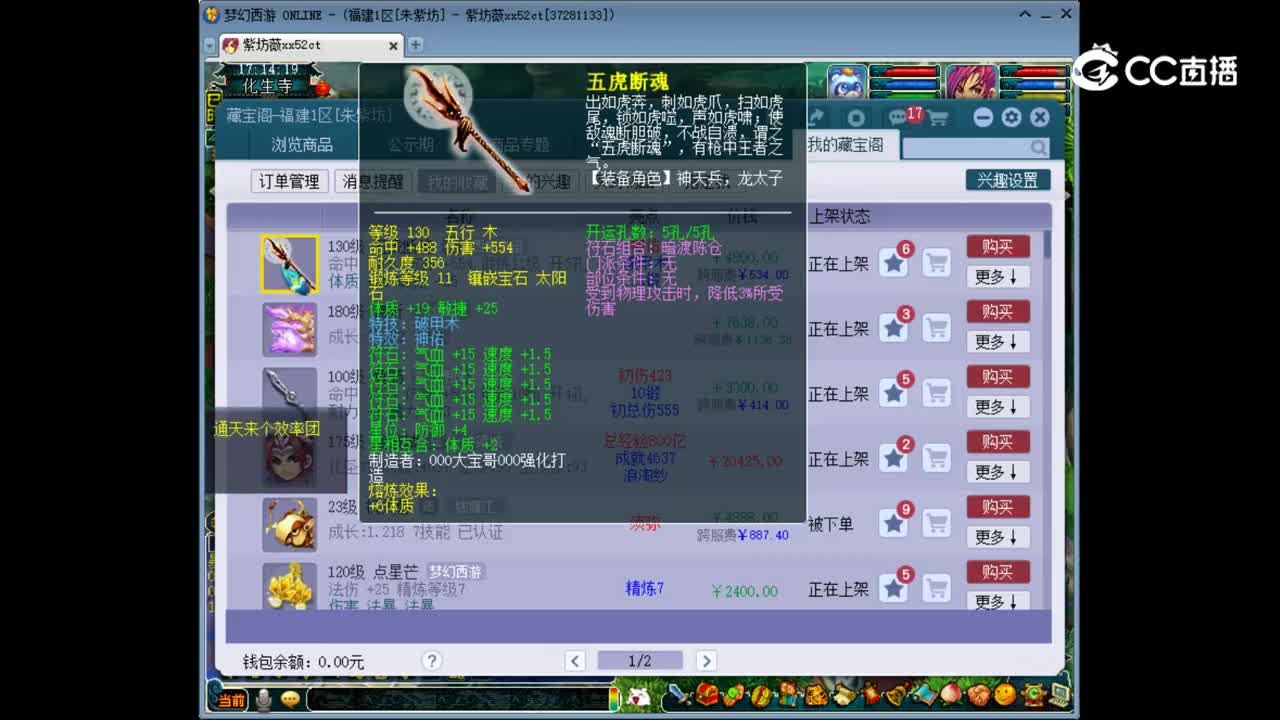Screen dimensions: 1280x720
Task: Click the microphone icon near chat bar
Action: click(263, 700)
